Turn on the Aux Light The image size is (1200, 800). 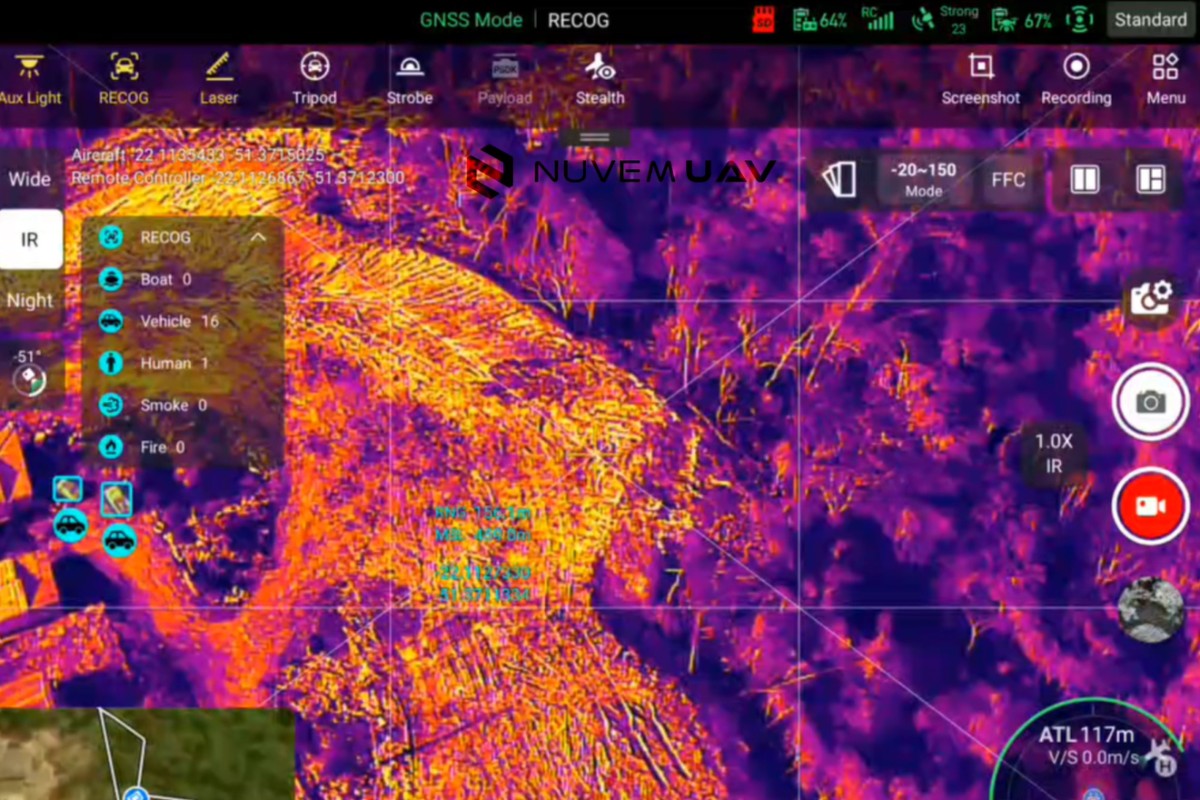click(x=30, y=79)
